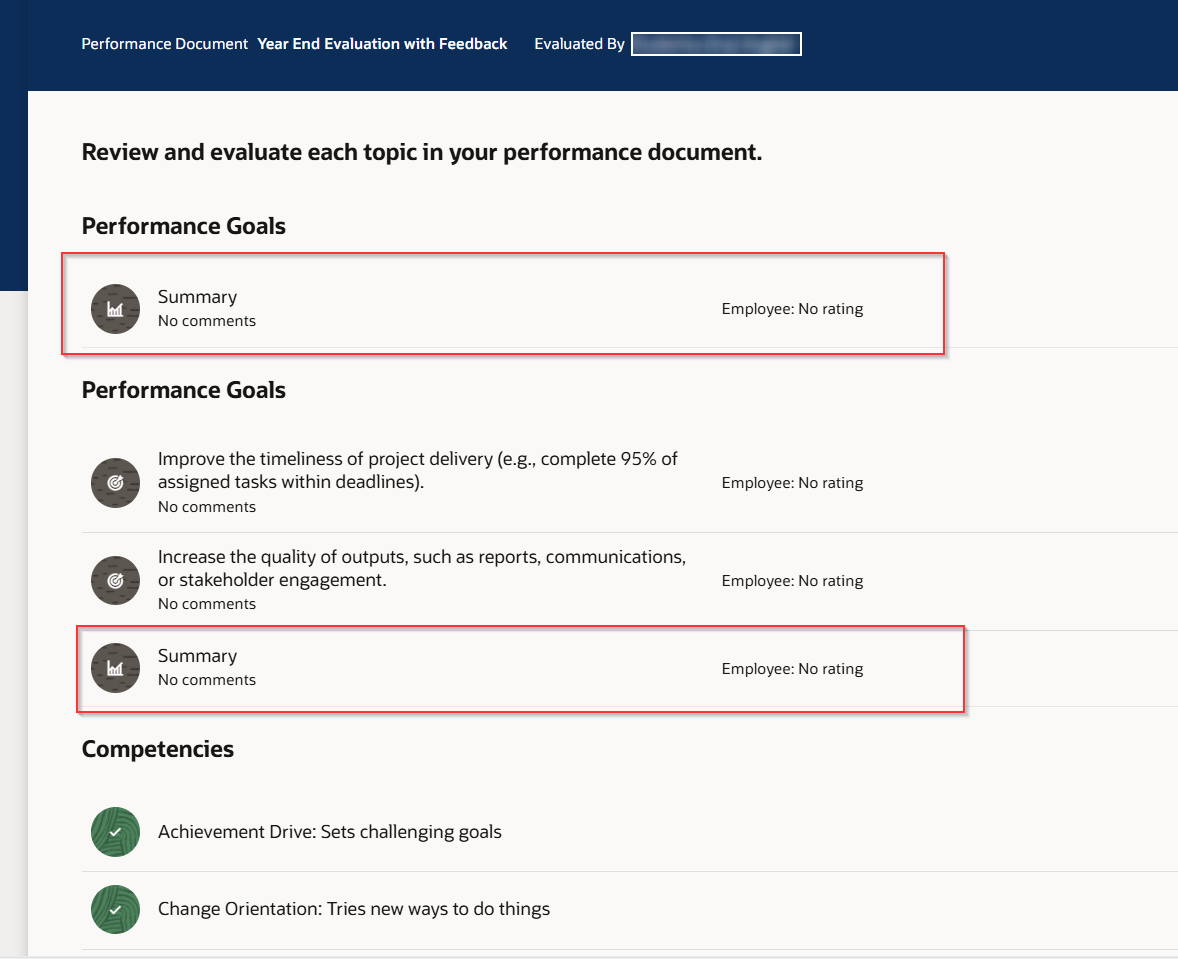Click the Performance Document label in header

[165, 44]
